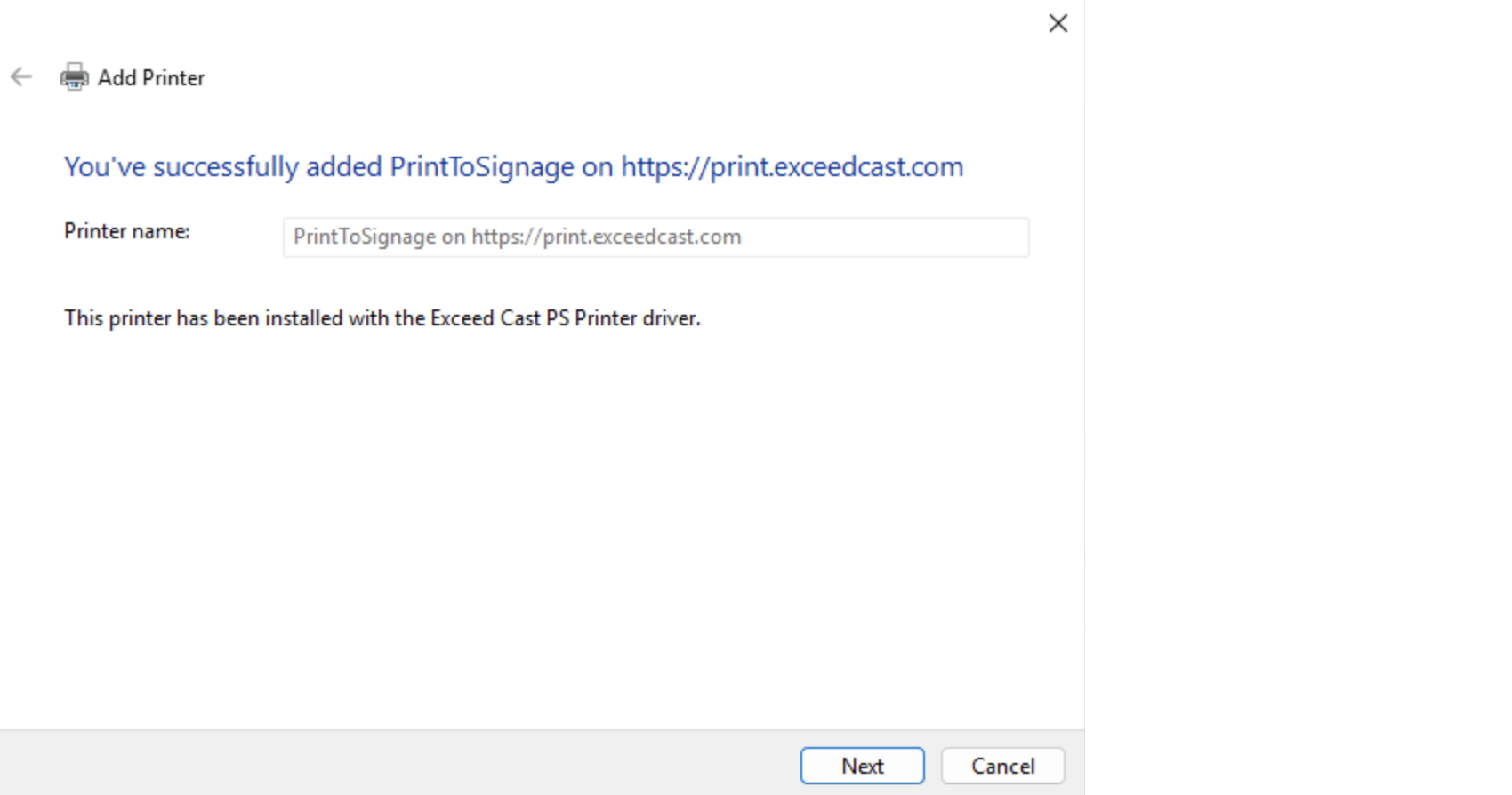Click the Next button

862,766
